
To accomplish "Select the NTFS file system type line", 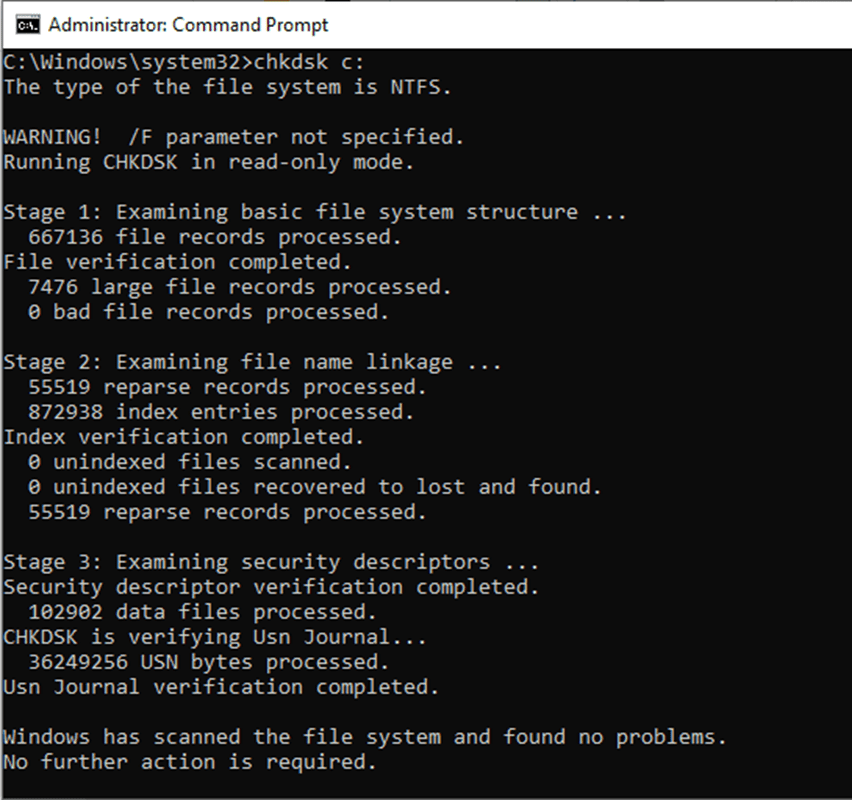I will click(227, 87).
